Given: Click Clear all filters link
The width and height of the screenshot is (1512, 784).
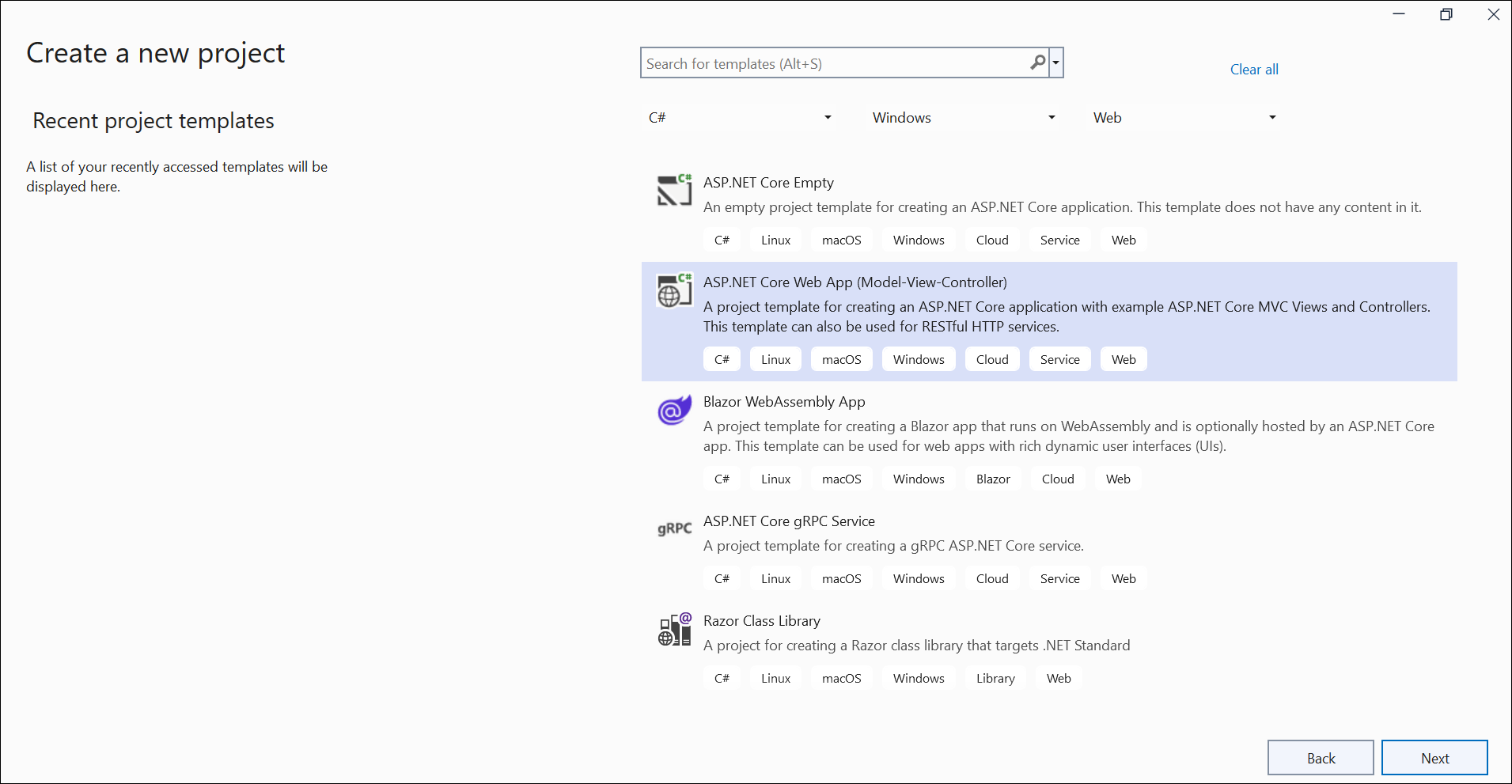Looking at the screenshot, I should tap(1254, 70).
